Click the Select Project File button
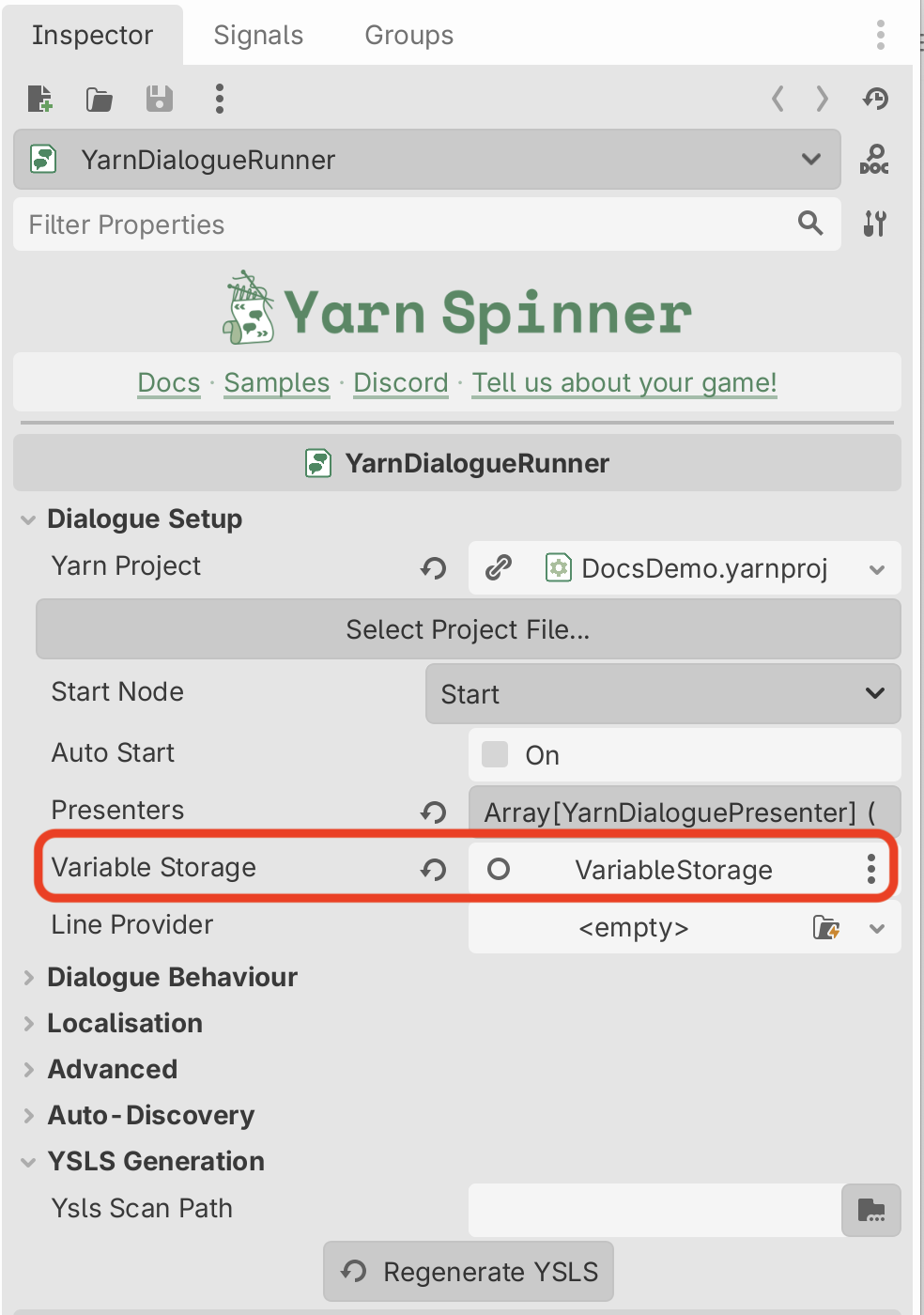924x1315 pixels. 468,629
